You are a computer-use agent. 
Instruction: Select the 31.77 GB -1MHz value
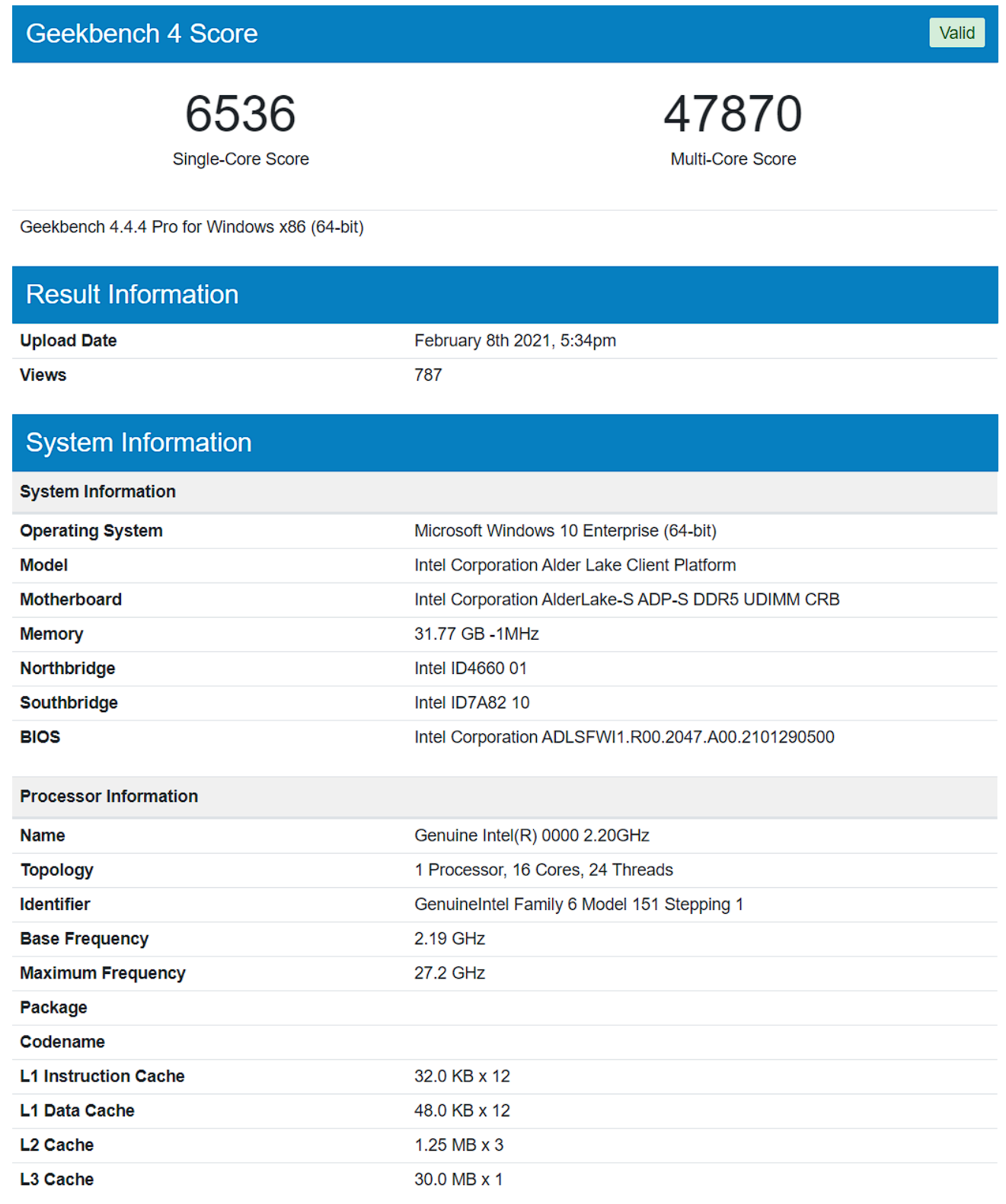pyautogui.click(x=477, y=634)
